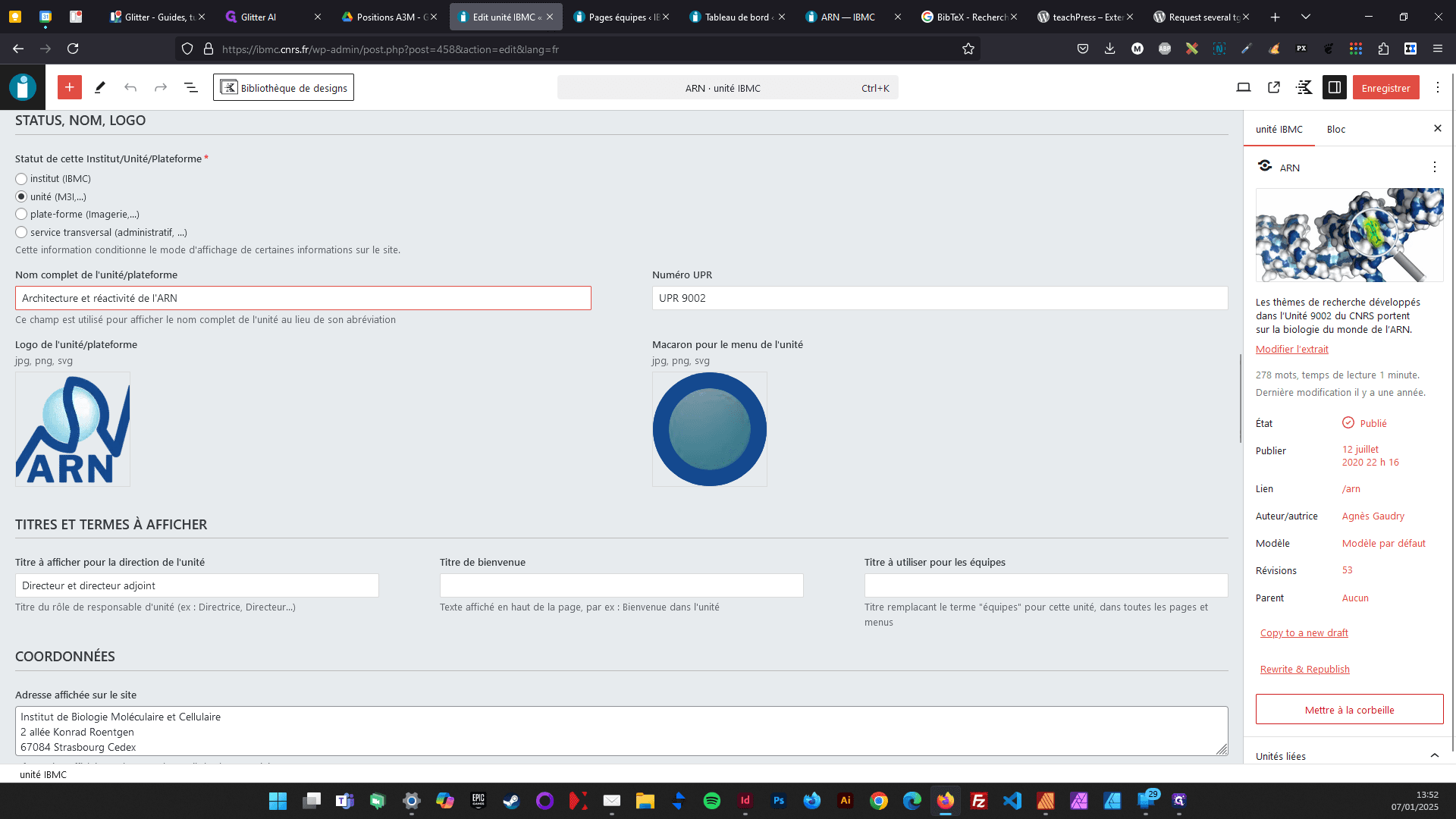Toggle the settings sidebar panel icon
Viewport: 1456px width, 819px height.
click(x=1335, y=87)
